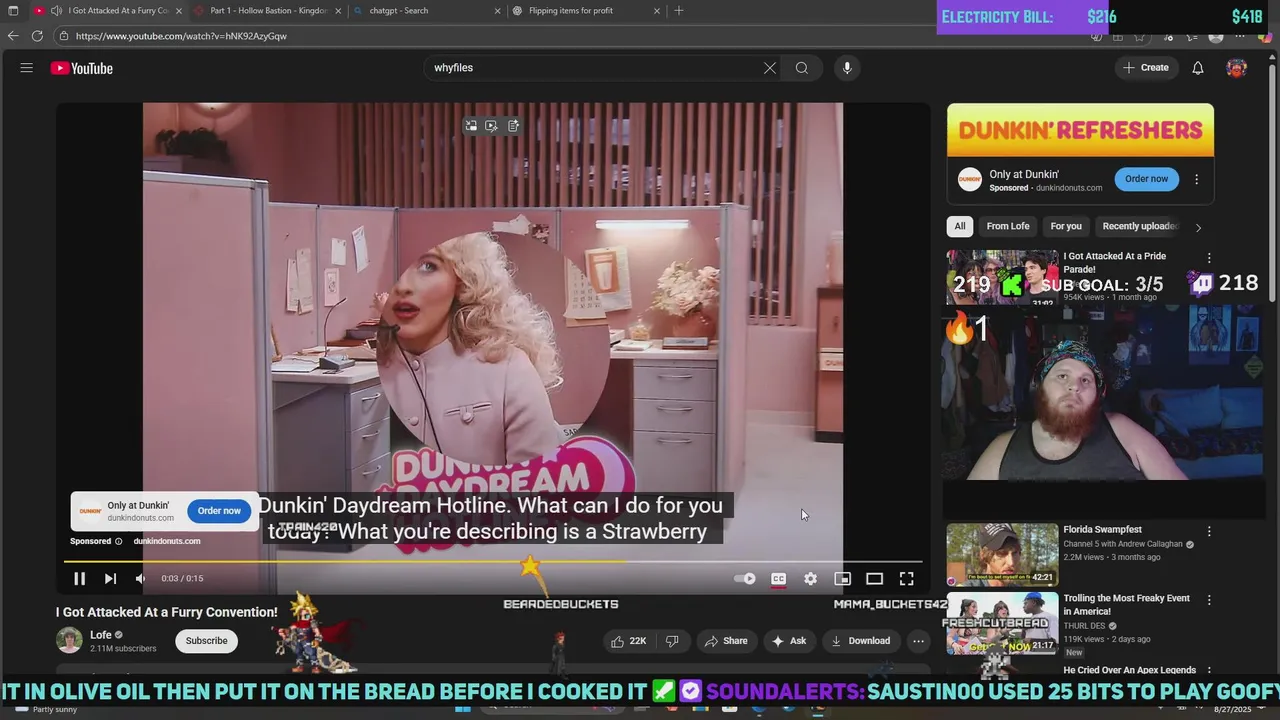
Task: Open the Ask AI button
Action: tap(789, 641)
